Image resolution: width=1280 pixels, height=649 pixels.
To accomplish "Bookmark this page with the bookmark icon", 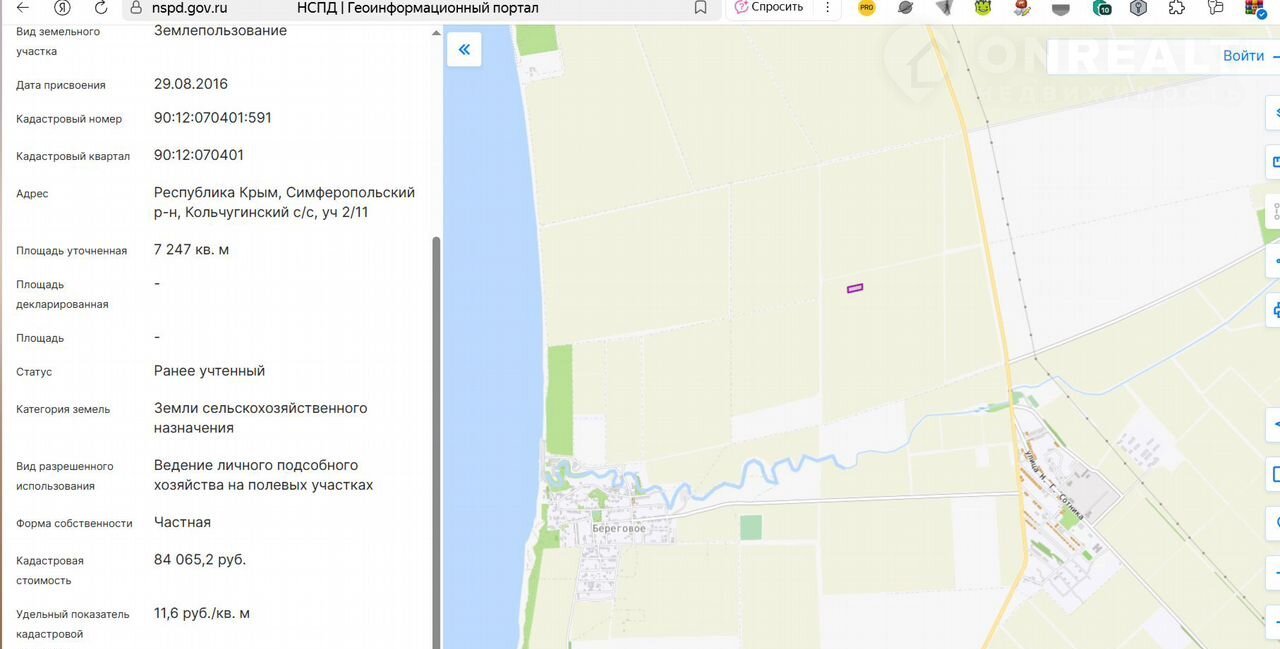I will tap(700, 8).
